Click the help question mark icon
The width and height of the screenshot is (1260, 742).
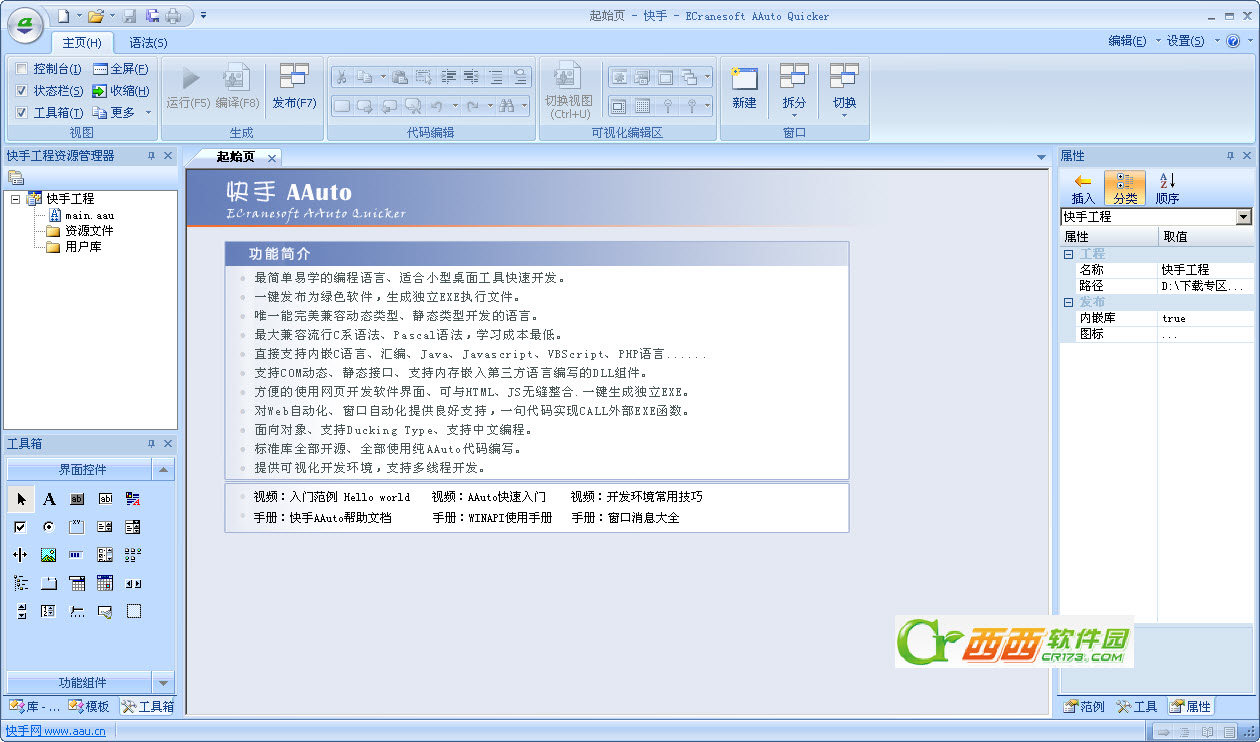(x=1233, y=41)
